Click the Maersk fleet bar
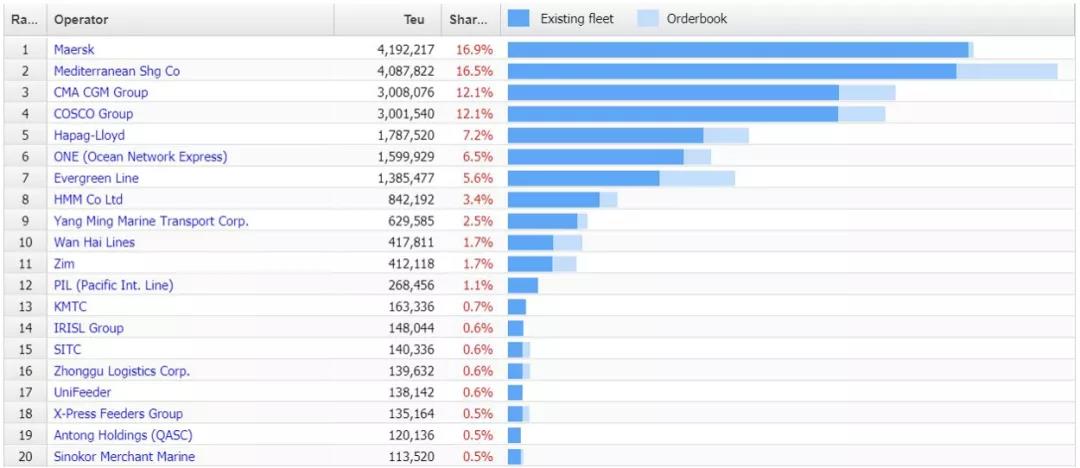 point(738,50)
